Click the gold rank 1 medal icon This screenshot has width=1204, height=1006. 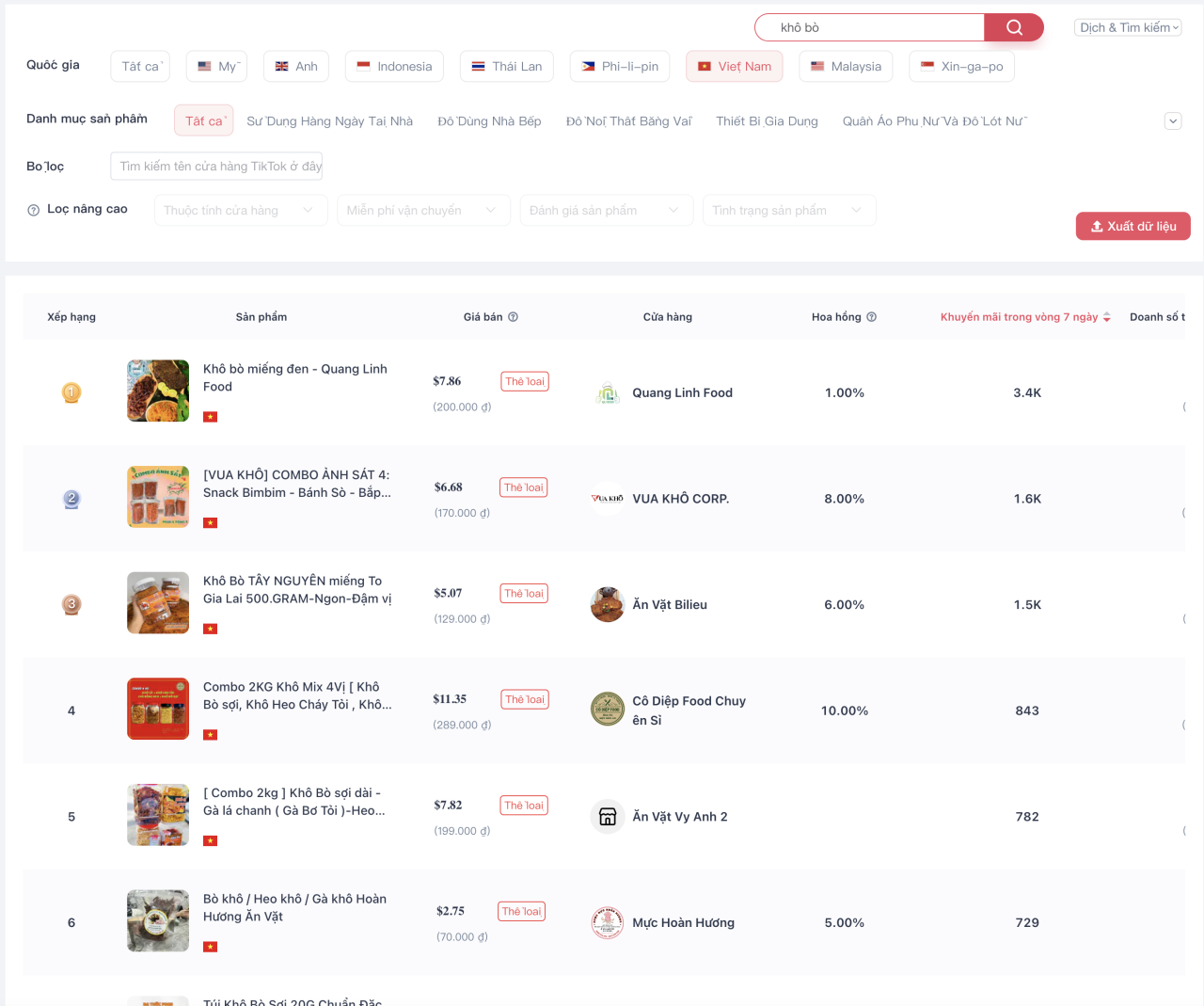(x=71, y=392)
